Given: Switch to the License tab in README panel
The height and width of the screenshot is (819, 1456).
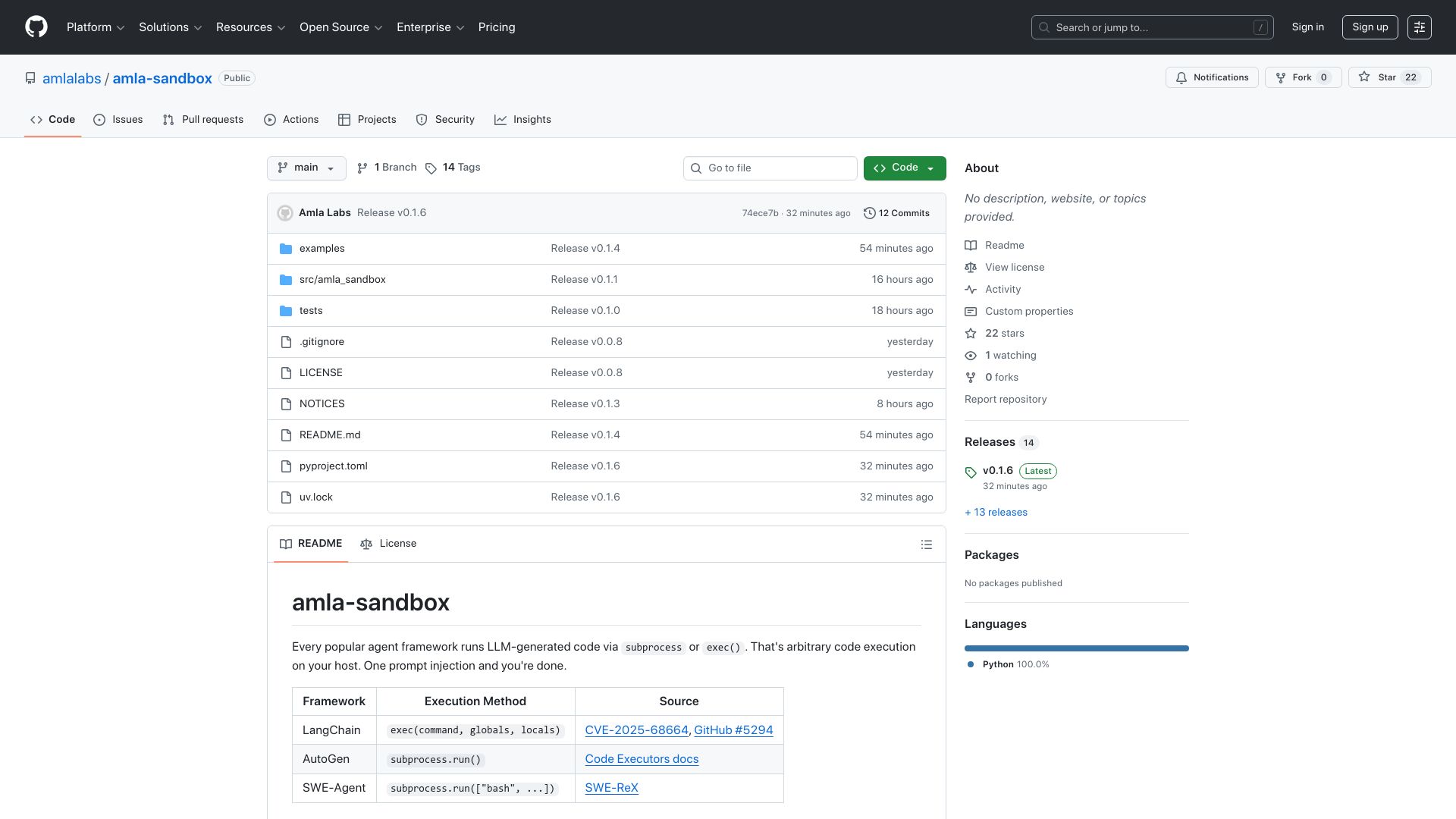Looking at the screenshot, I should 388,544.
